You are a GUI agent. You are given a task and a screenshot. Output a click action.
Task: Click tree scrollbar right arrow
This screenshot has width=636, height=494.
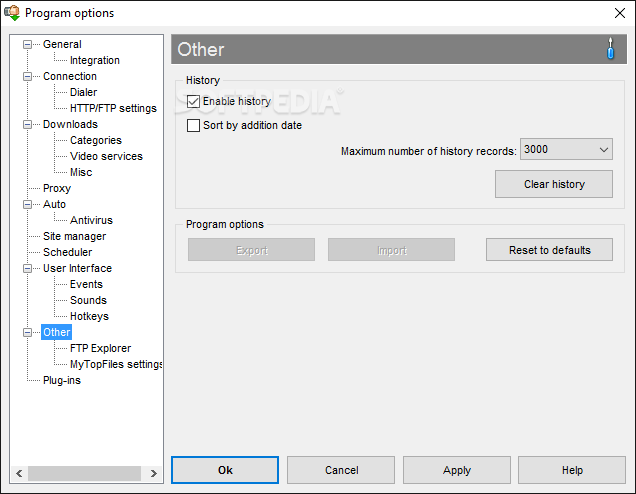click(x=154, y=473)
